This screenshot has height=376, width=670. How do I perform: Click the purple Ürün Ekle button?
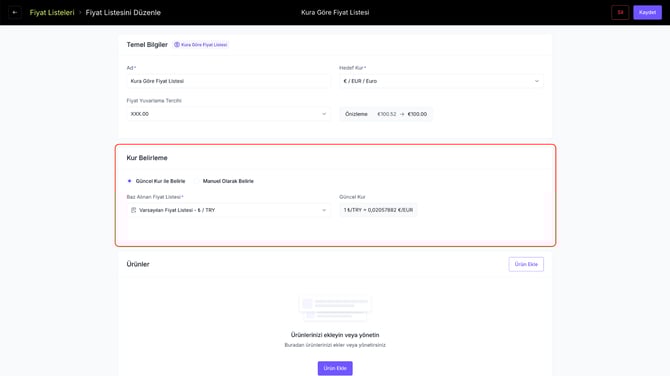(x=335, y=368)
